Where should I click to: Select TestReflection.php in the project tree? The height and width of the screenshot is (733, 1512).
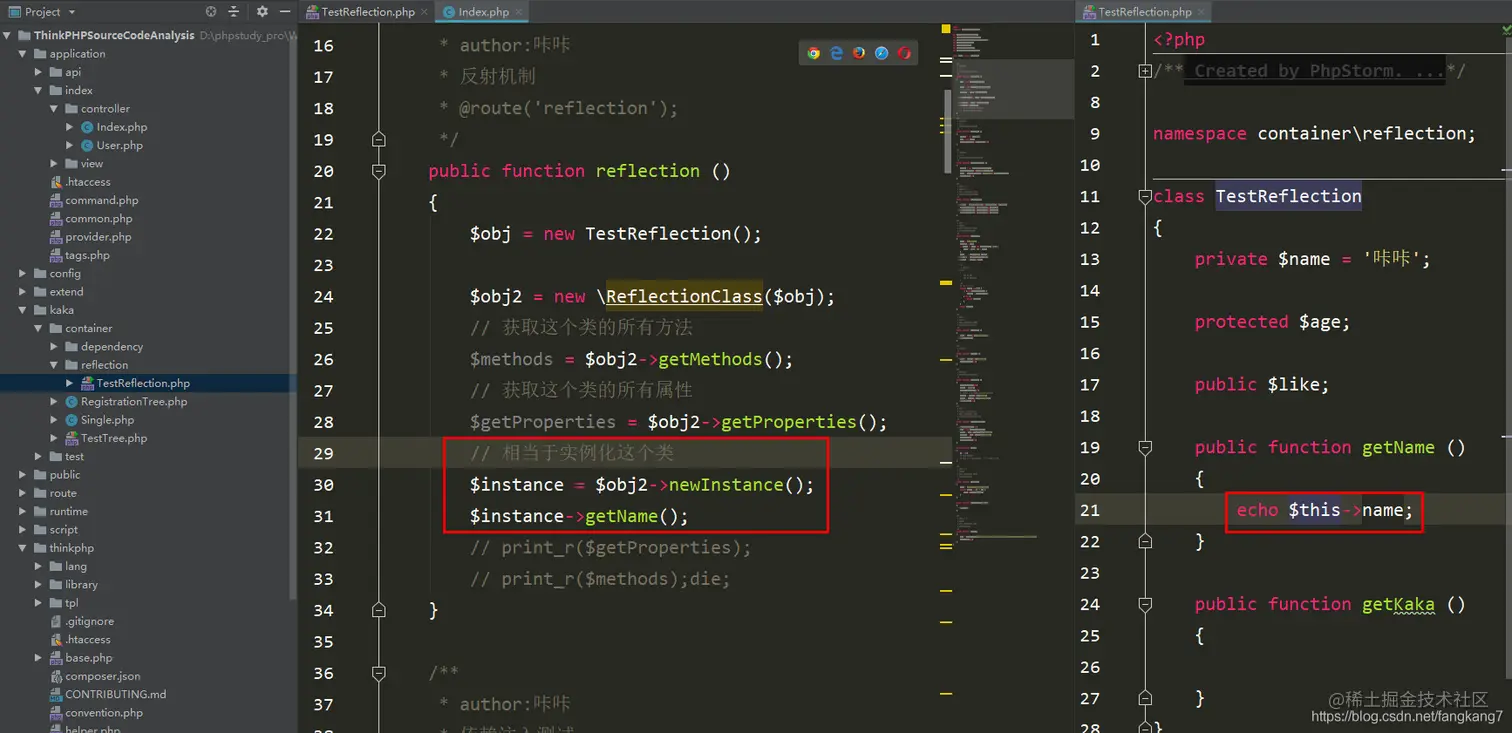143,383
